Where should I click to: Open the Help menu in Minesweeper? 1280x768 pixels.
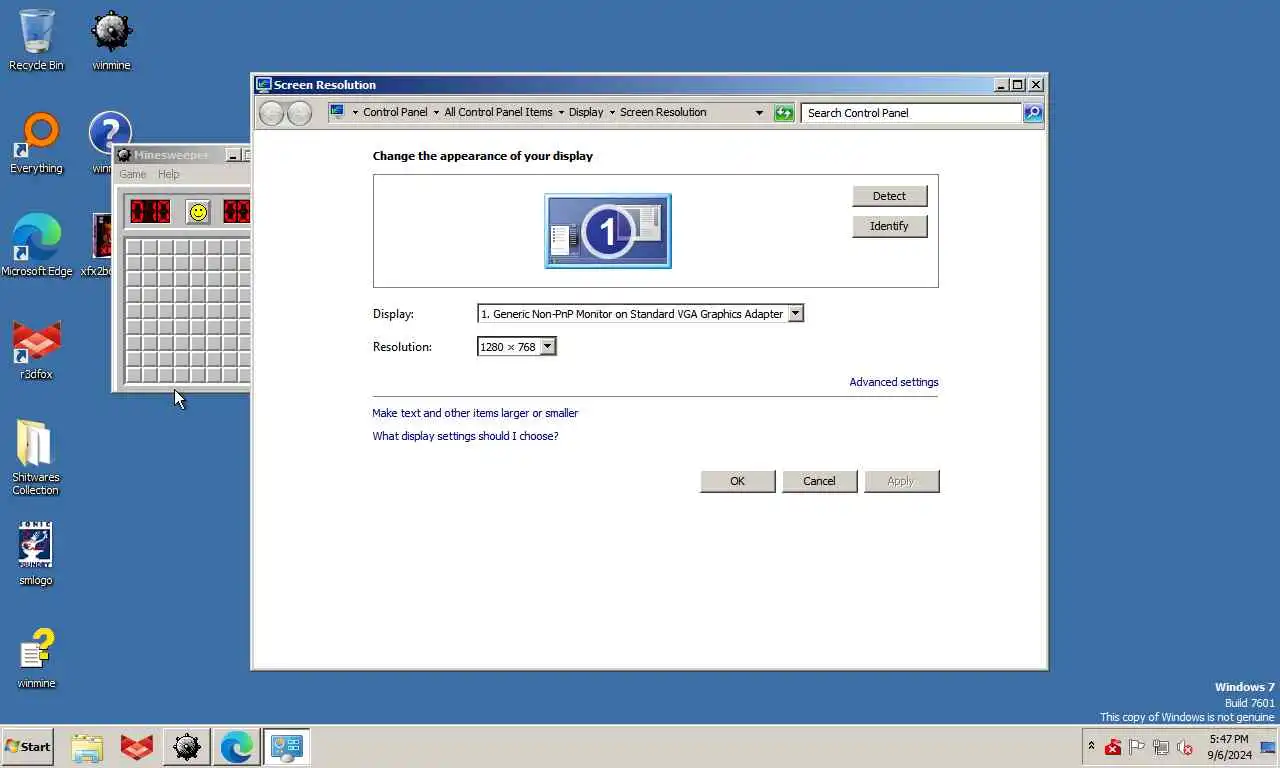coord(169,175)
